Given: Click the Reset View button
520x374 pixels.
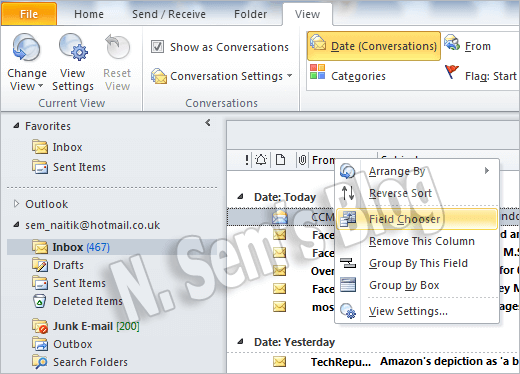Looking at the screenshot, I should pos(117,63).
